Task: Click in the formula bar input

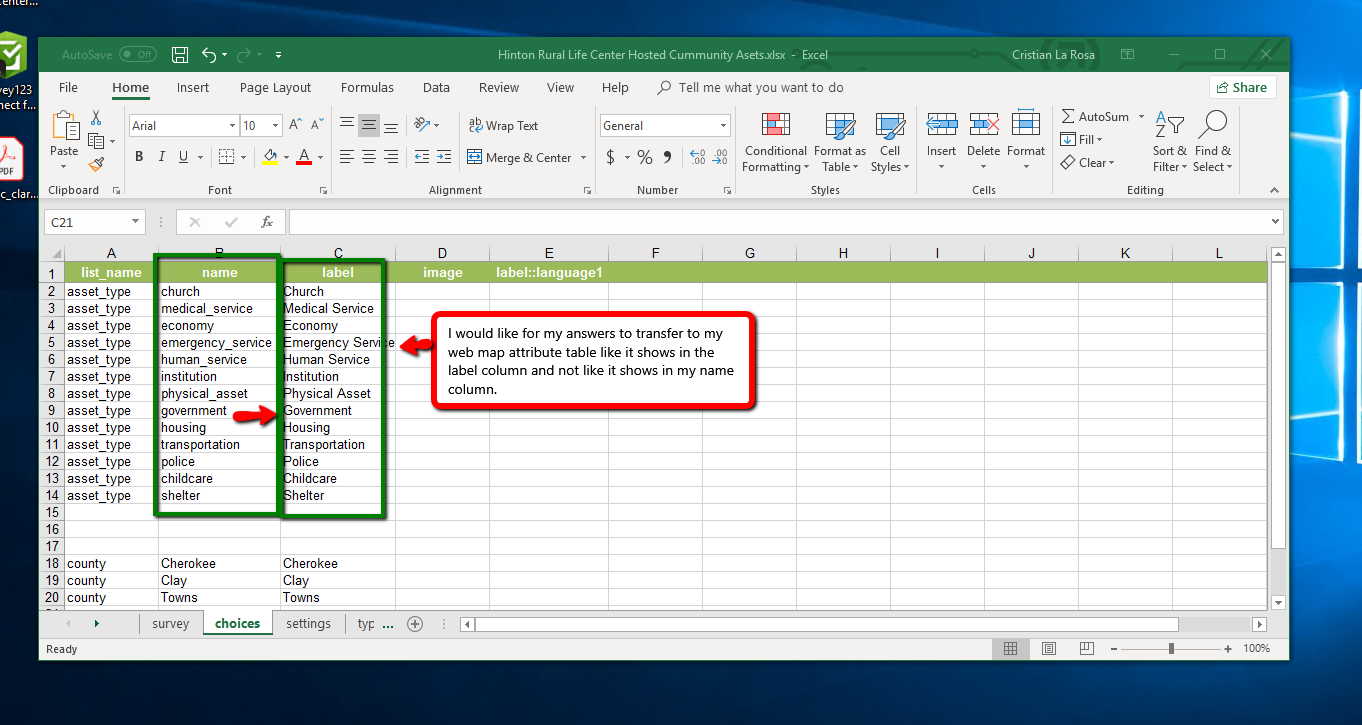Action: point(776,222)
